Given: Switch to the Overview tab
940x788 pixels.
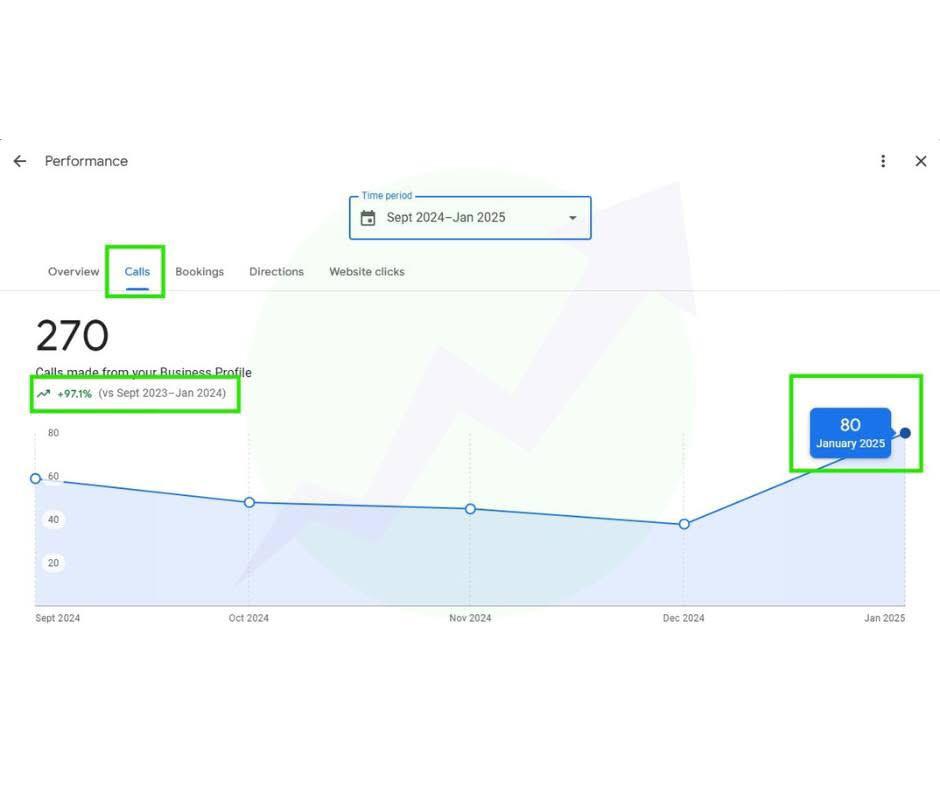Looking at the screenshot, I should [73, 272].
